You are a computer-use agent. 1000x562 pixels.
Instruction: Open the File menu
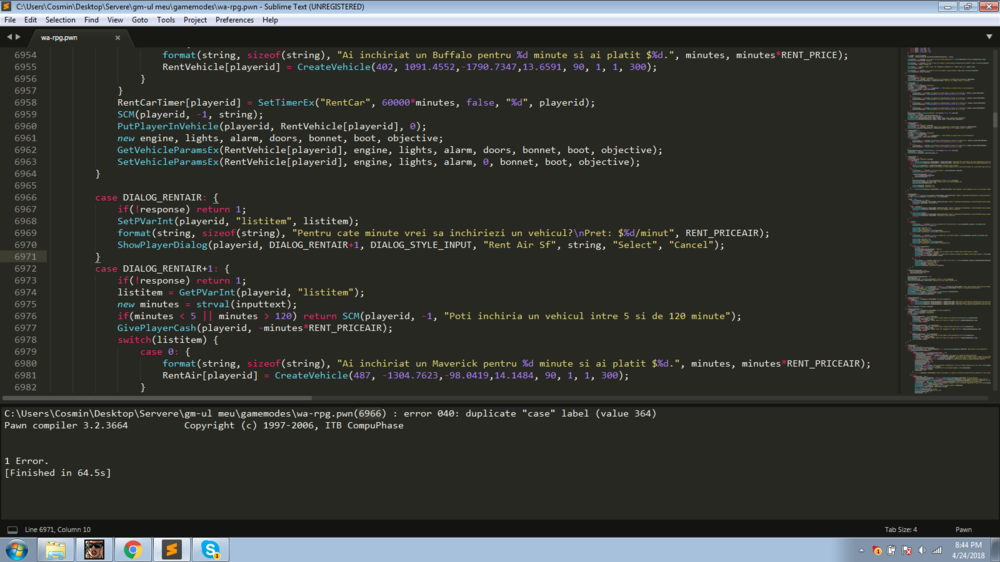(10, 20)
